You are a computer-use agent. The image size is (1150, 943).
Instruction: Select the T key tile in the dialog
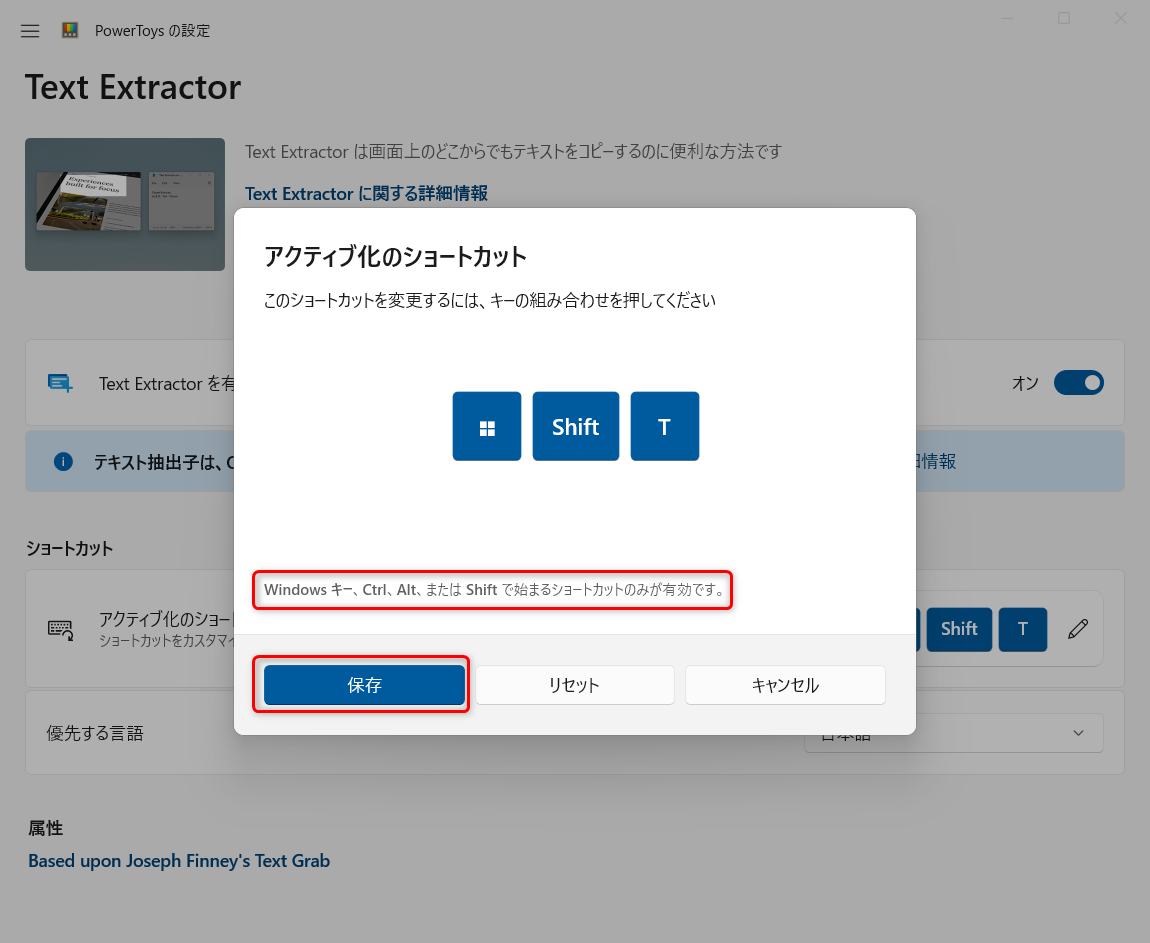[x=664, y=426]
